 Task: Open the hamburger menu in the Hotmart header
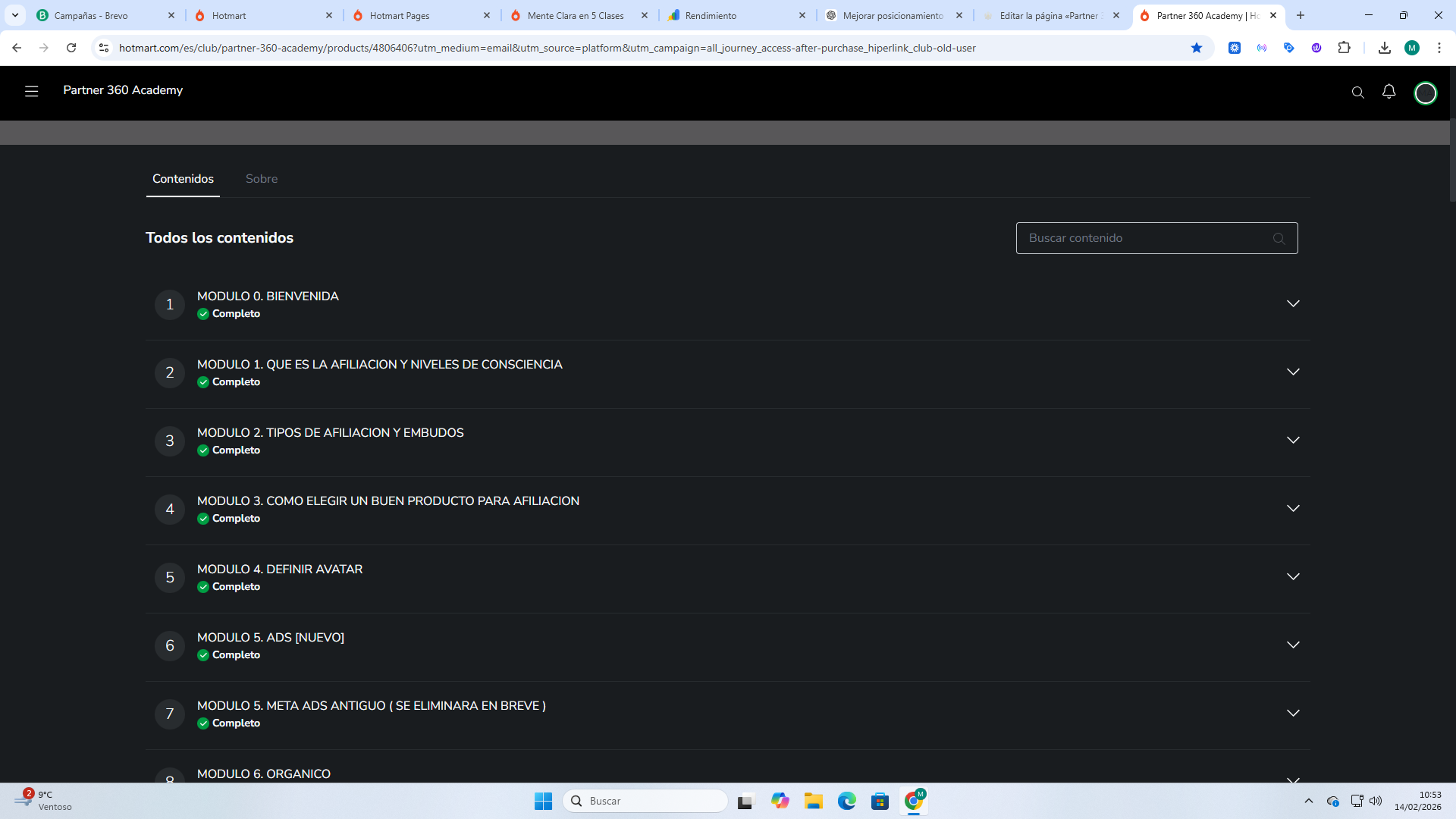click(x=31, y=91)
